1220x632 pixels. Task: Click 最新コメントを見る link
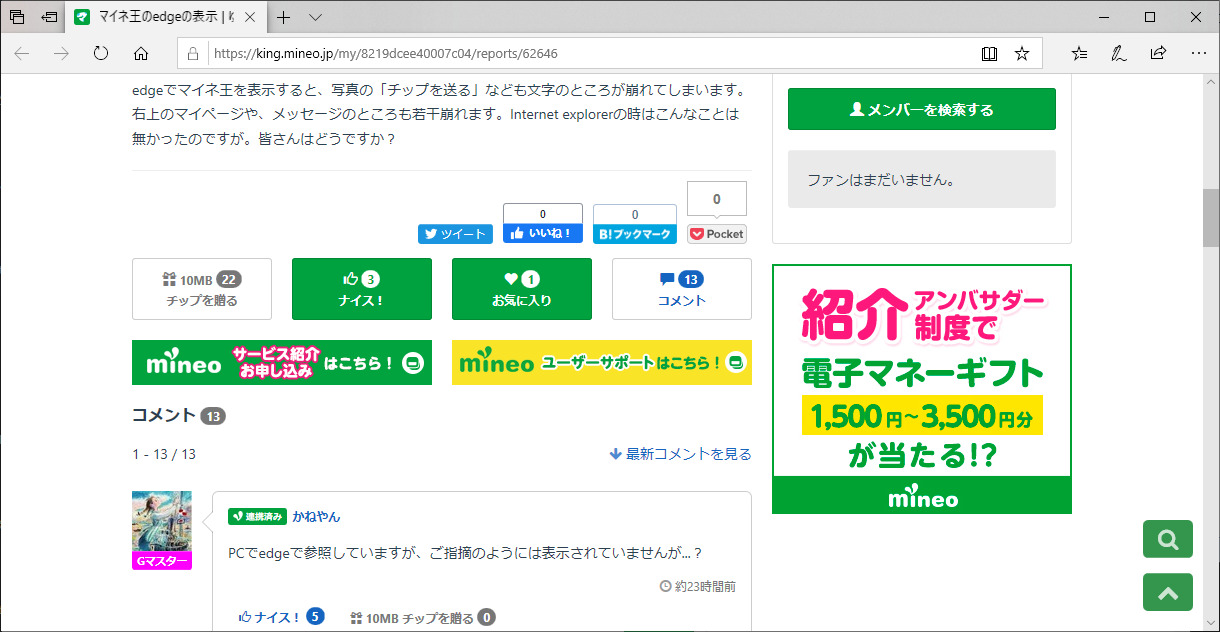pos(680,454)
